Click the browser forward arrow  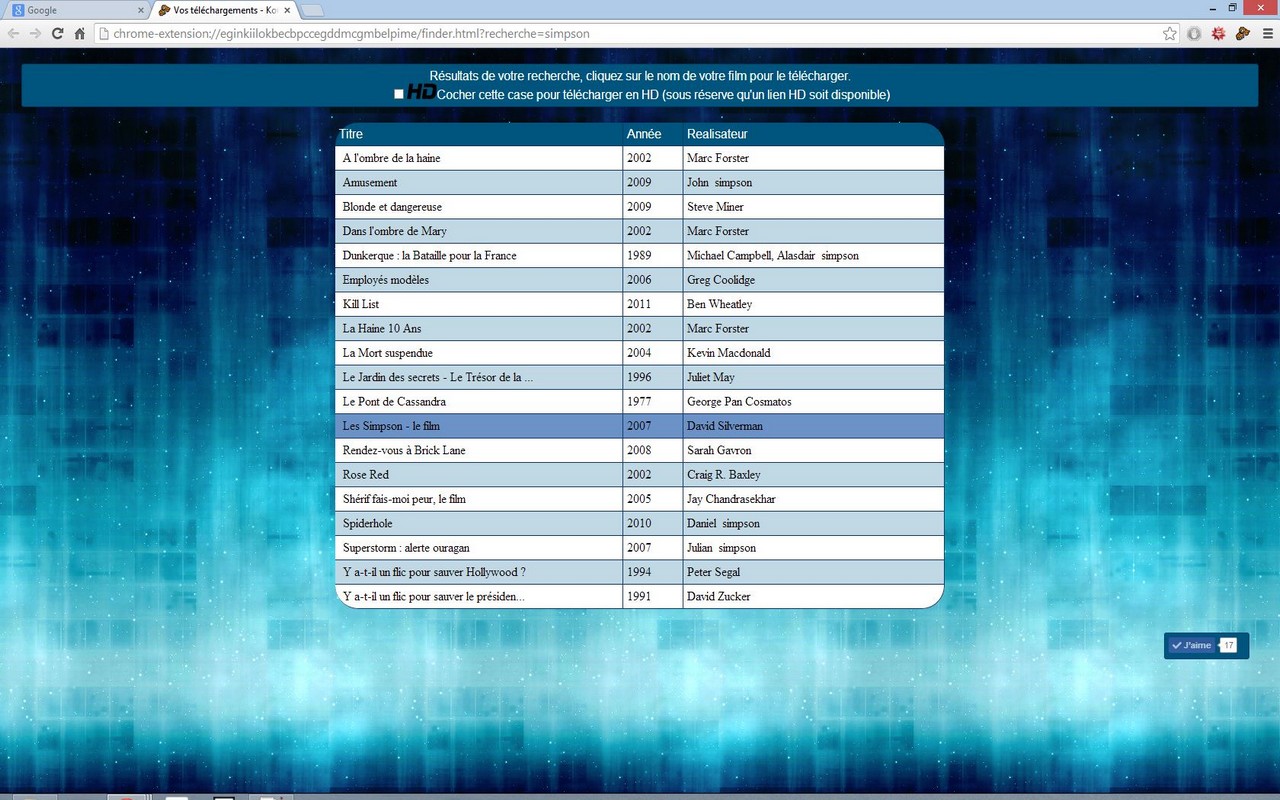[36, 33]
